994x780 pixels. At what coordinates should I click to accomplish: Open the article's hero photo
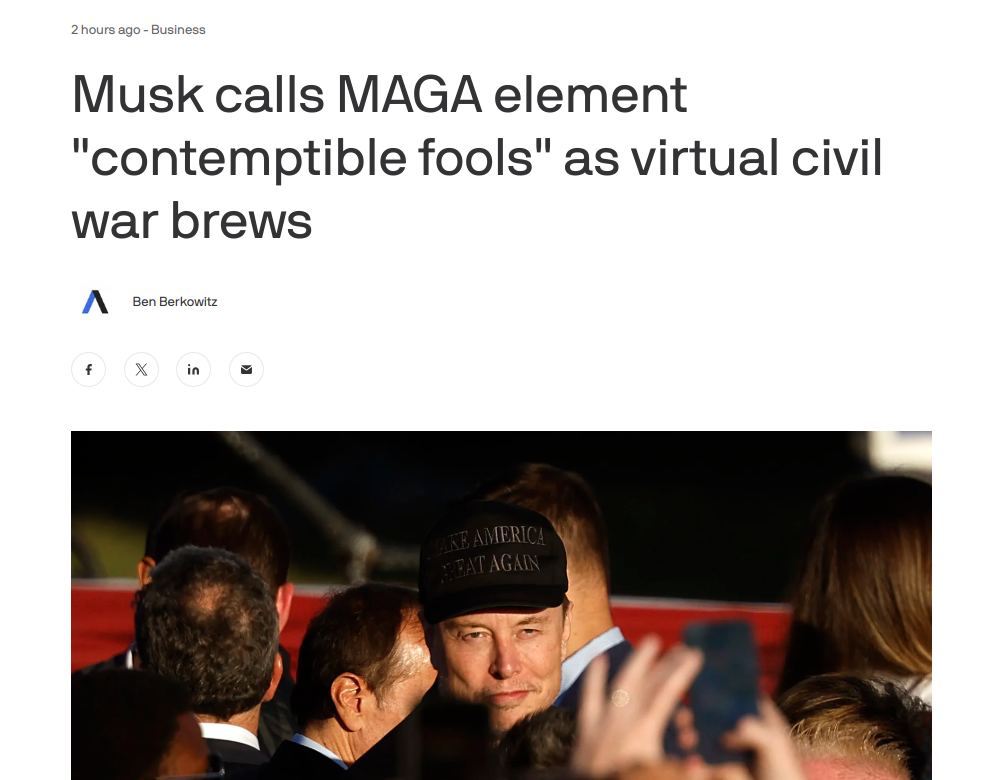point(501,606)
